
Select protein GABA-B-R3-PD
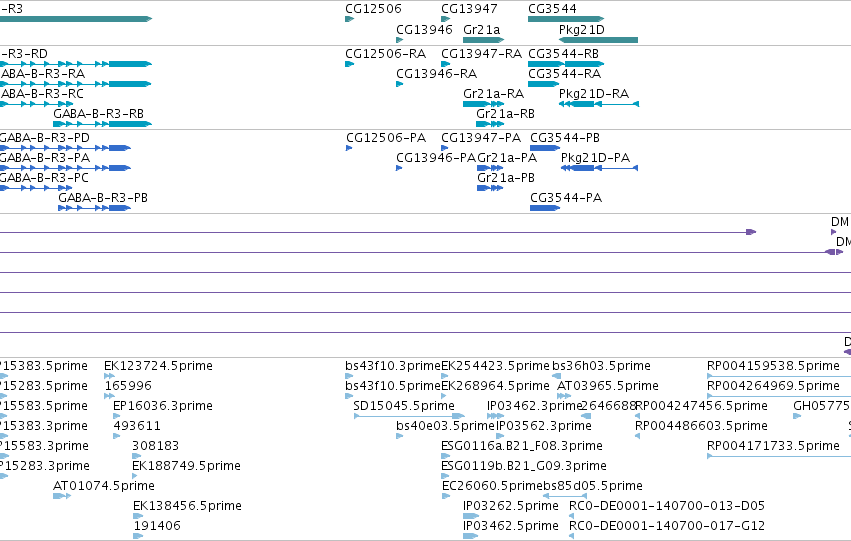(44, 138)
